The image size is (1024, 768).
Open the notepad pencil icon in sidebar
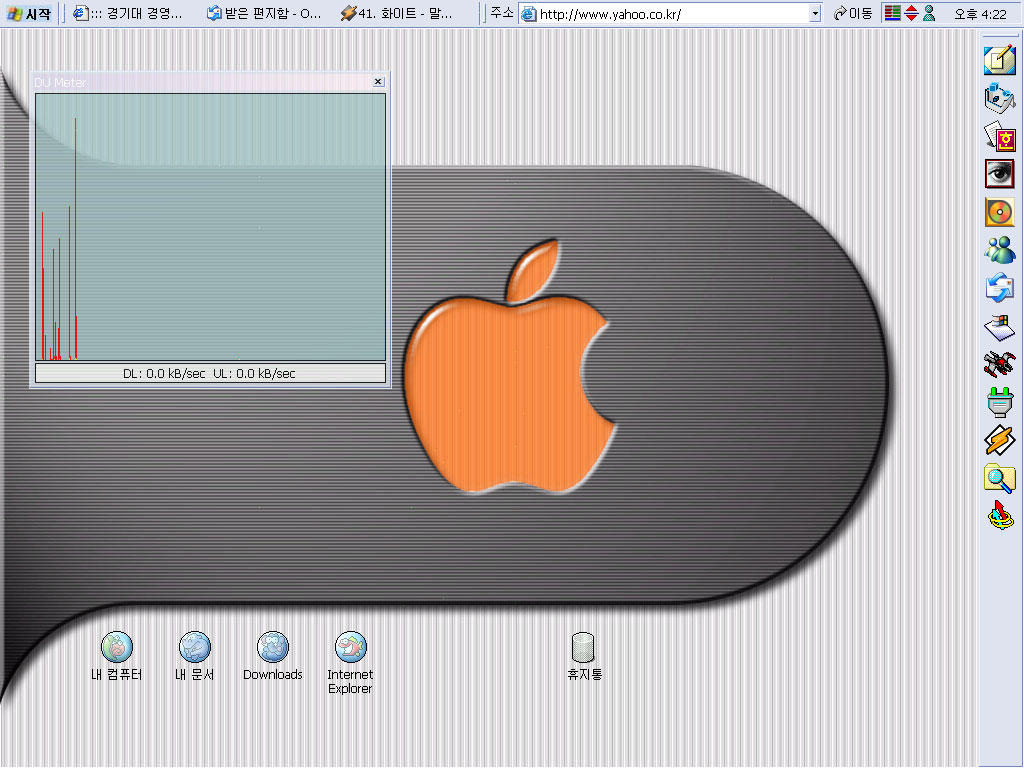tap(999, 60)
